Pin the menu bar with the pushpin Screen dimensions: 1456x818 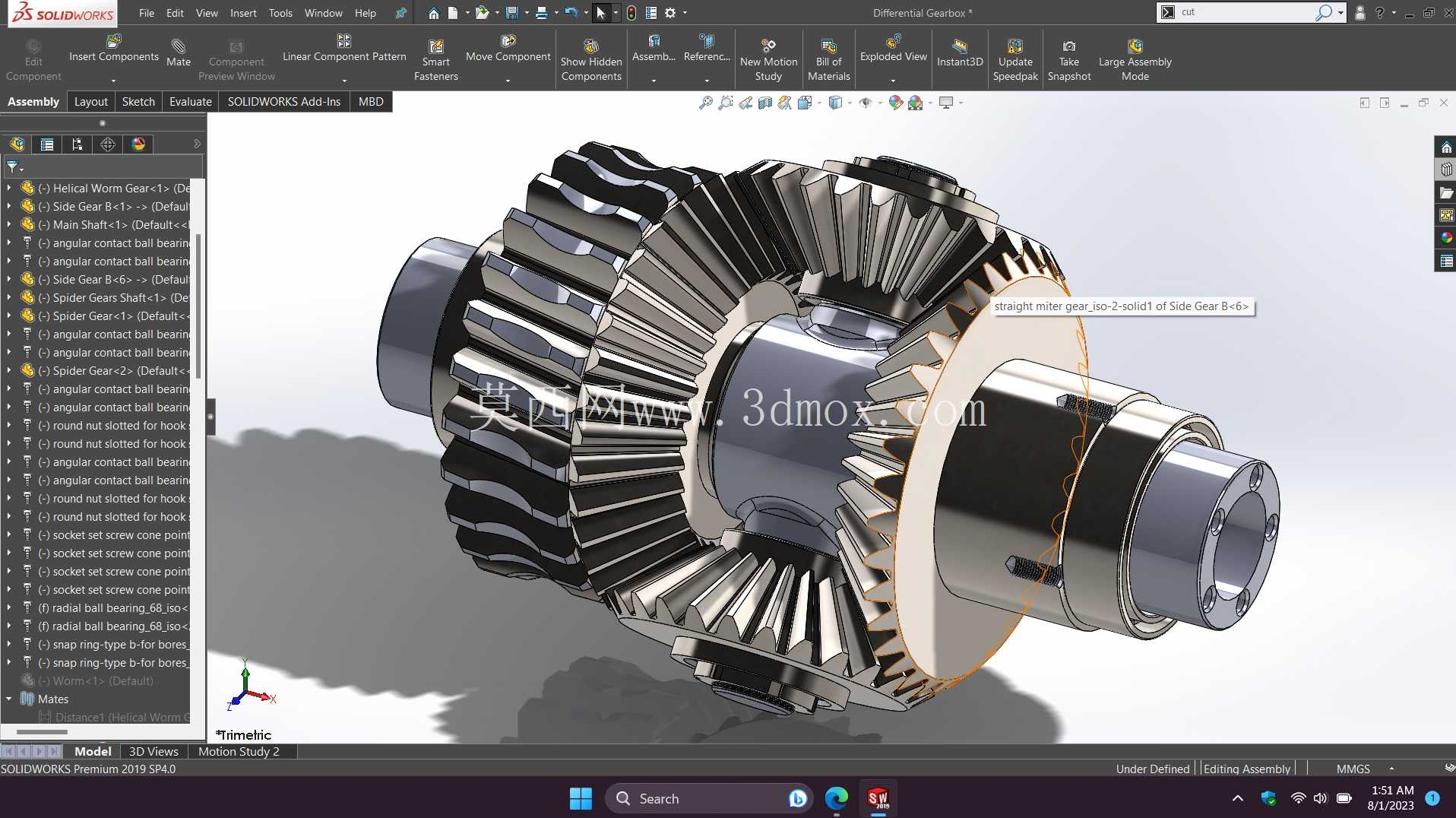pos(400,13)
